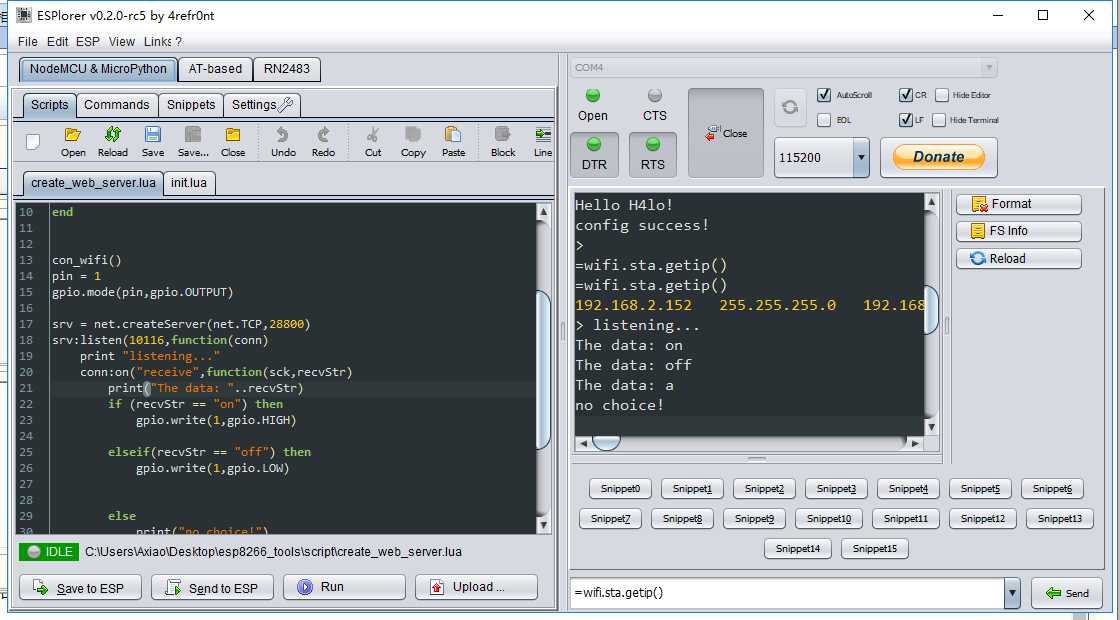Run the current script with the Run button
Image resolution: width=1120 pixels, height=620 pixels.
tap(344, 587)
